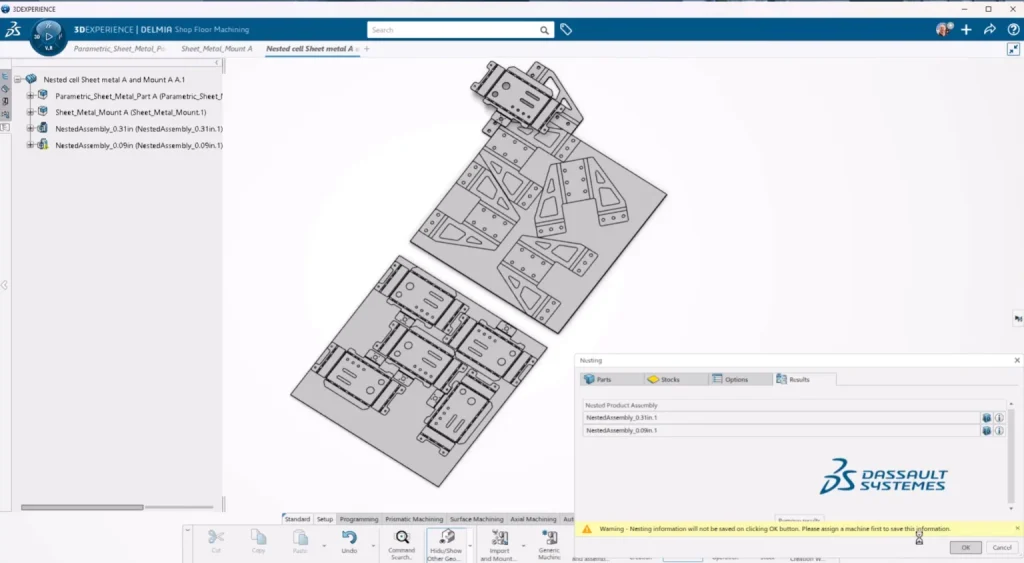Click the Undo tool
1024x563 pixels.
(x=349, y=541)
